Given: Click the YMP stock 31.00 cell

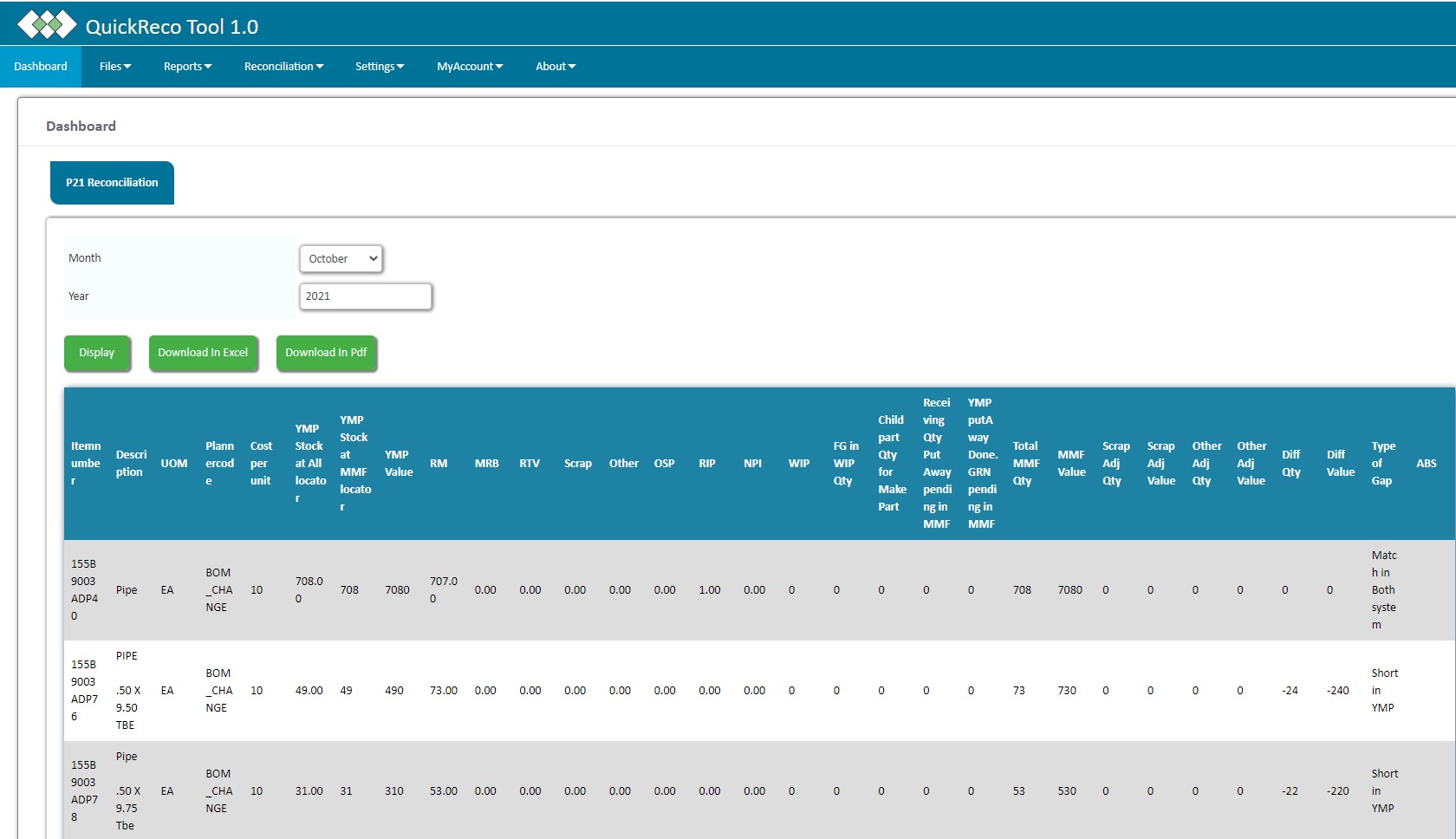Looking at the screenshot, I should tap(309, 791).
